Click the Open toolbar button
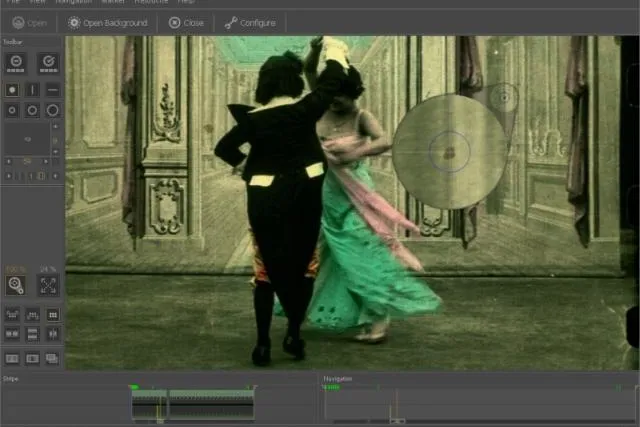 [29, 23]
